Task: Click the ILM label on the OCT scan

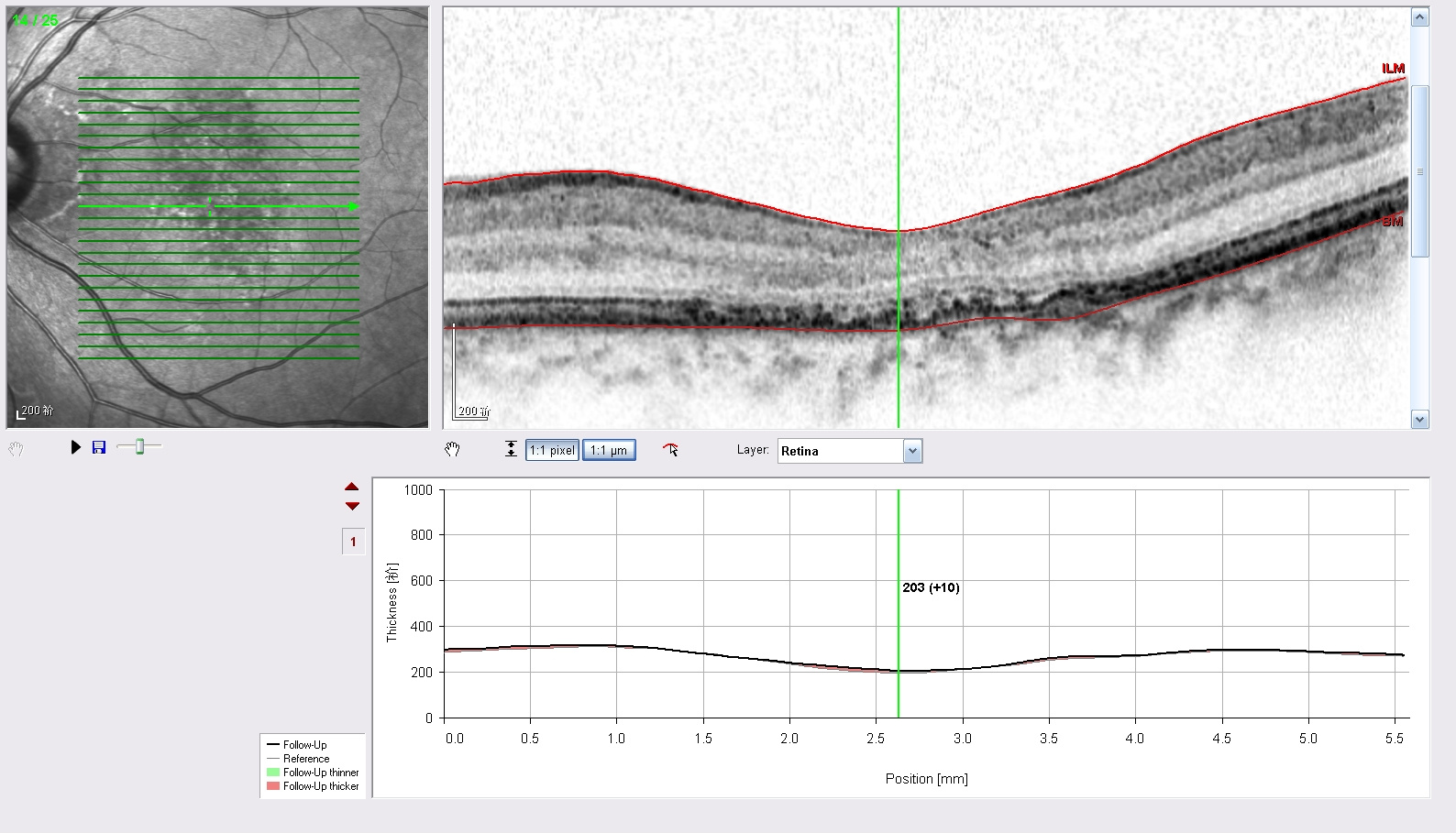Action: (1393, 69)
